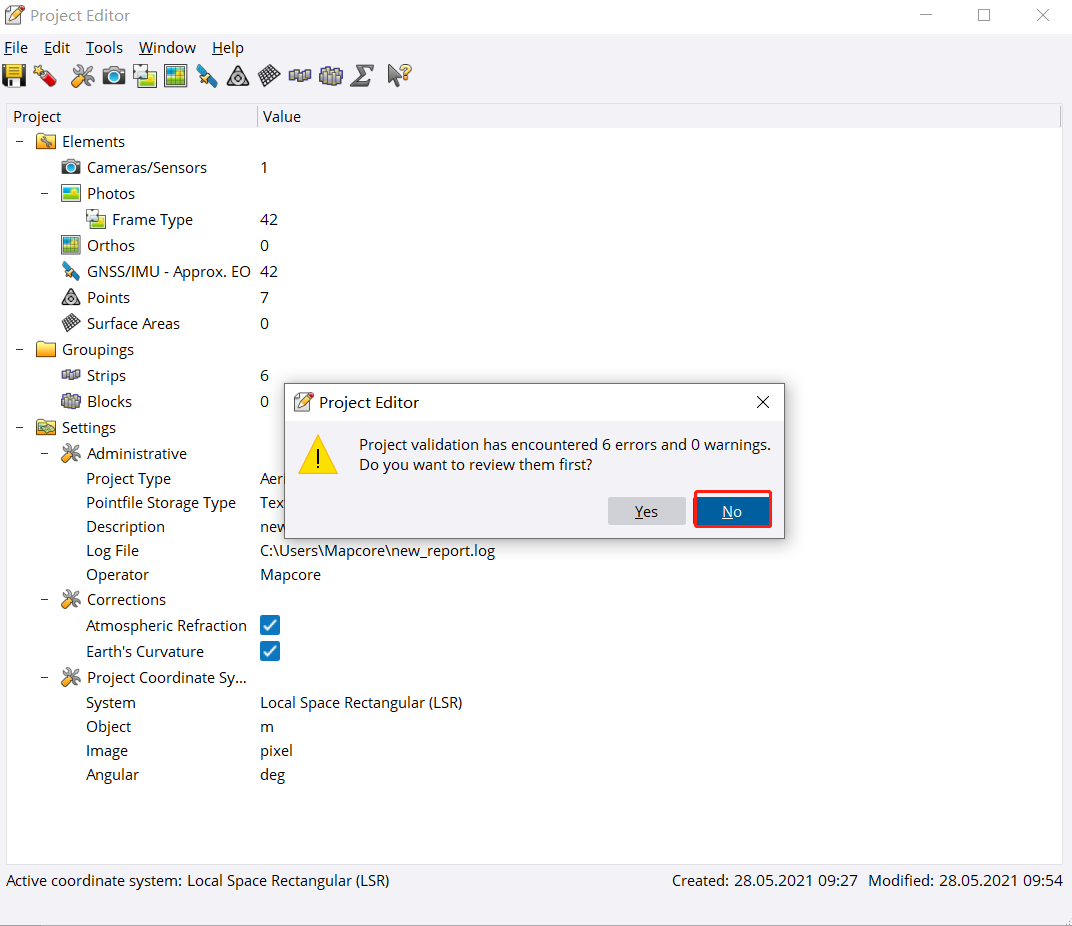Click Yes to review validation errors
The height and width of the screenshot is (926, 1072).
pyautogui.click(x=646, y=511)
